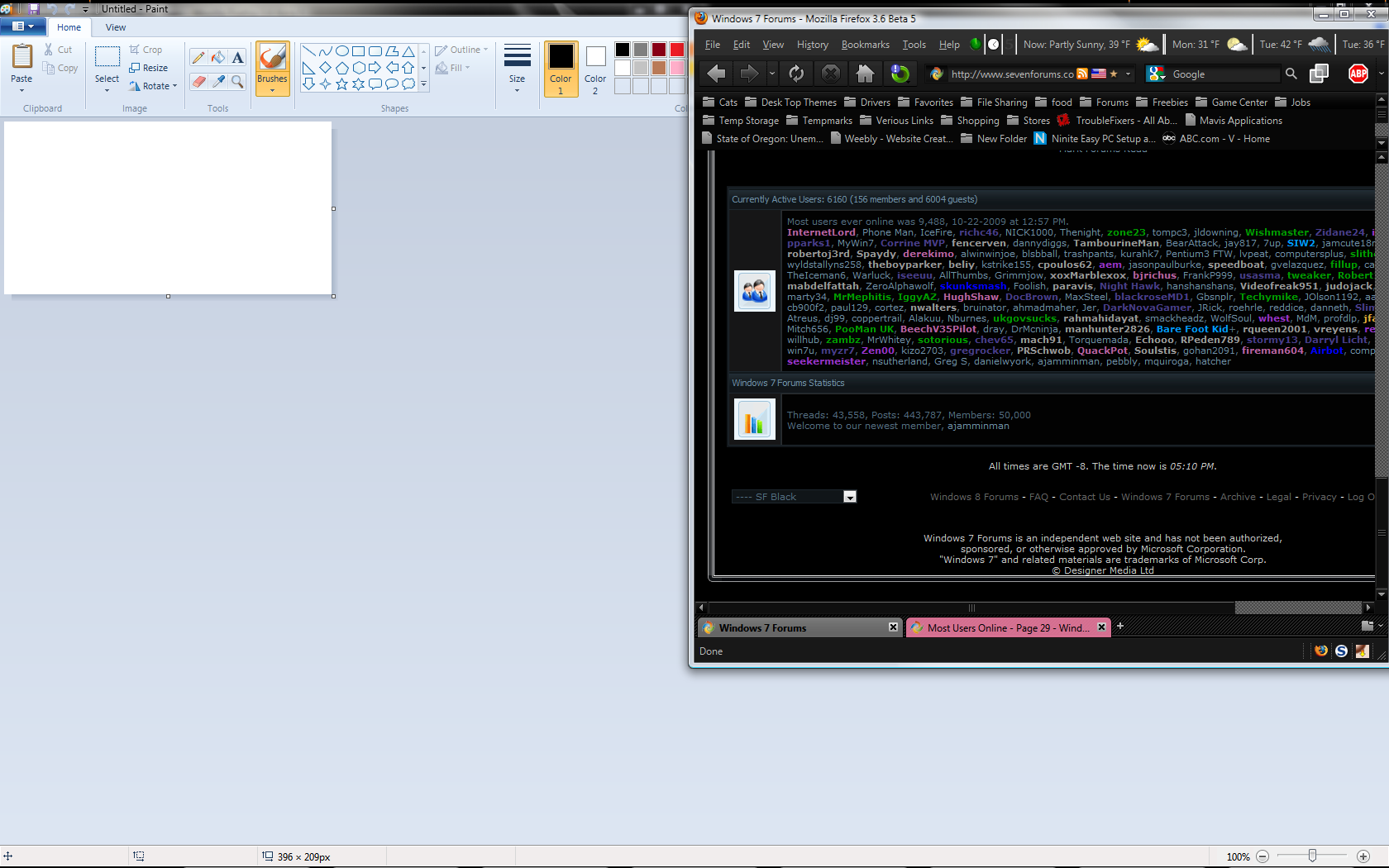Viewport: 1389px width, 868px height.
Task: Click the Firefox Forward arrow button
Action: [x=749, y=74]
